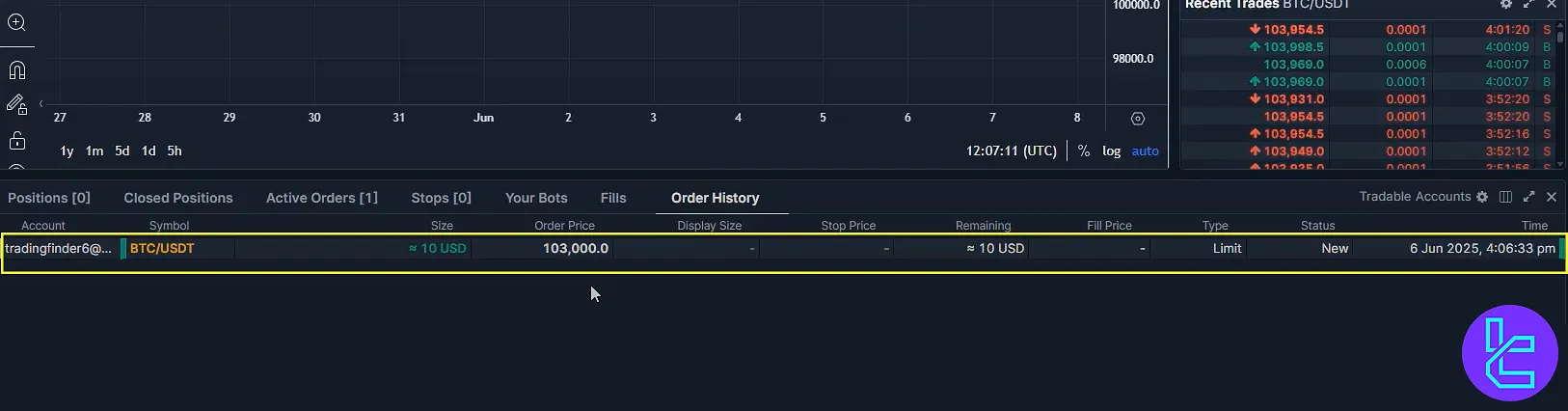Click the Tradable Accounts label
This screenshot has height=411, width=1568.
[1415, 197]
